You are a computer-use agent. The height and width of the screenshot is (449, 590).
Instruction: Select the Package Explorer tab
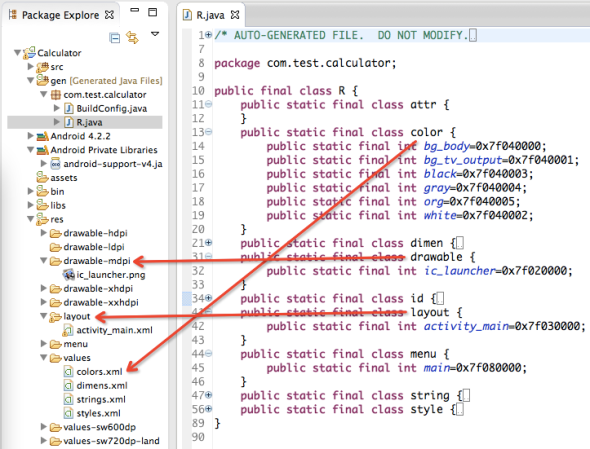[61, 15]
